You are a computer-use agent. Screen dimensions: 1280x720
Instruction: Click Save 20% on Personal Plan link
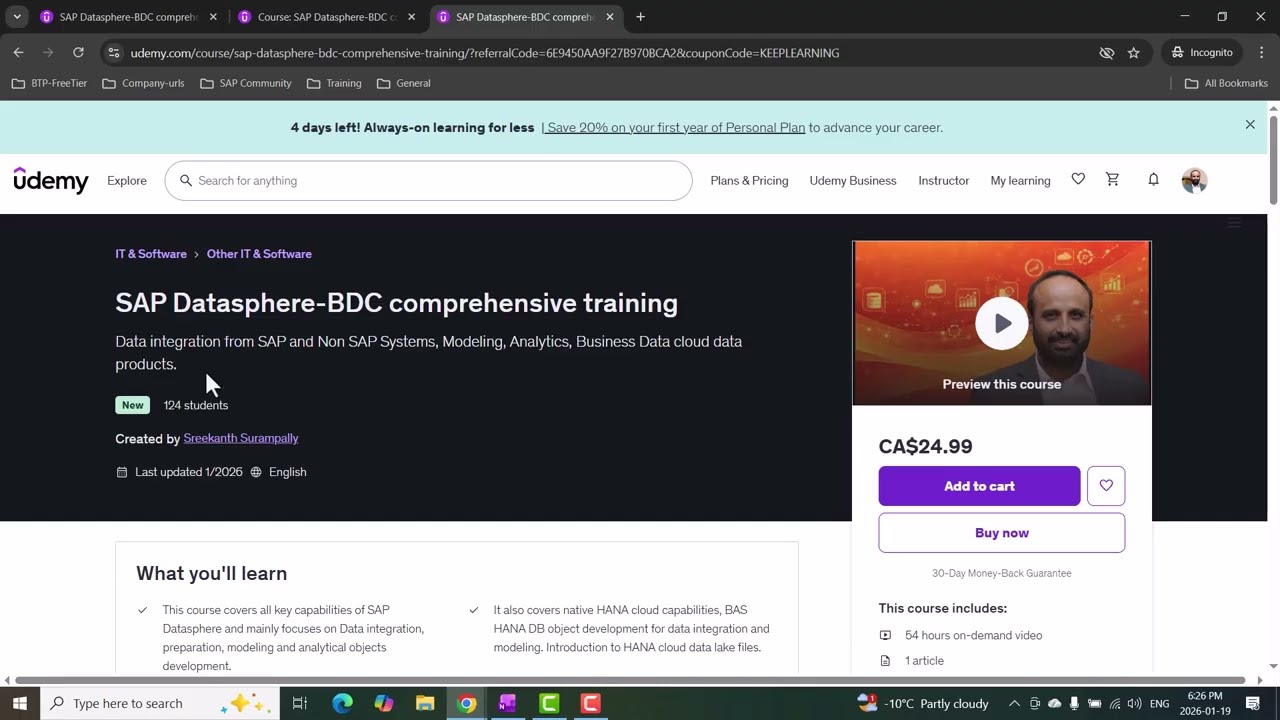673,127
